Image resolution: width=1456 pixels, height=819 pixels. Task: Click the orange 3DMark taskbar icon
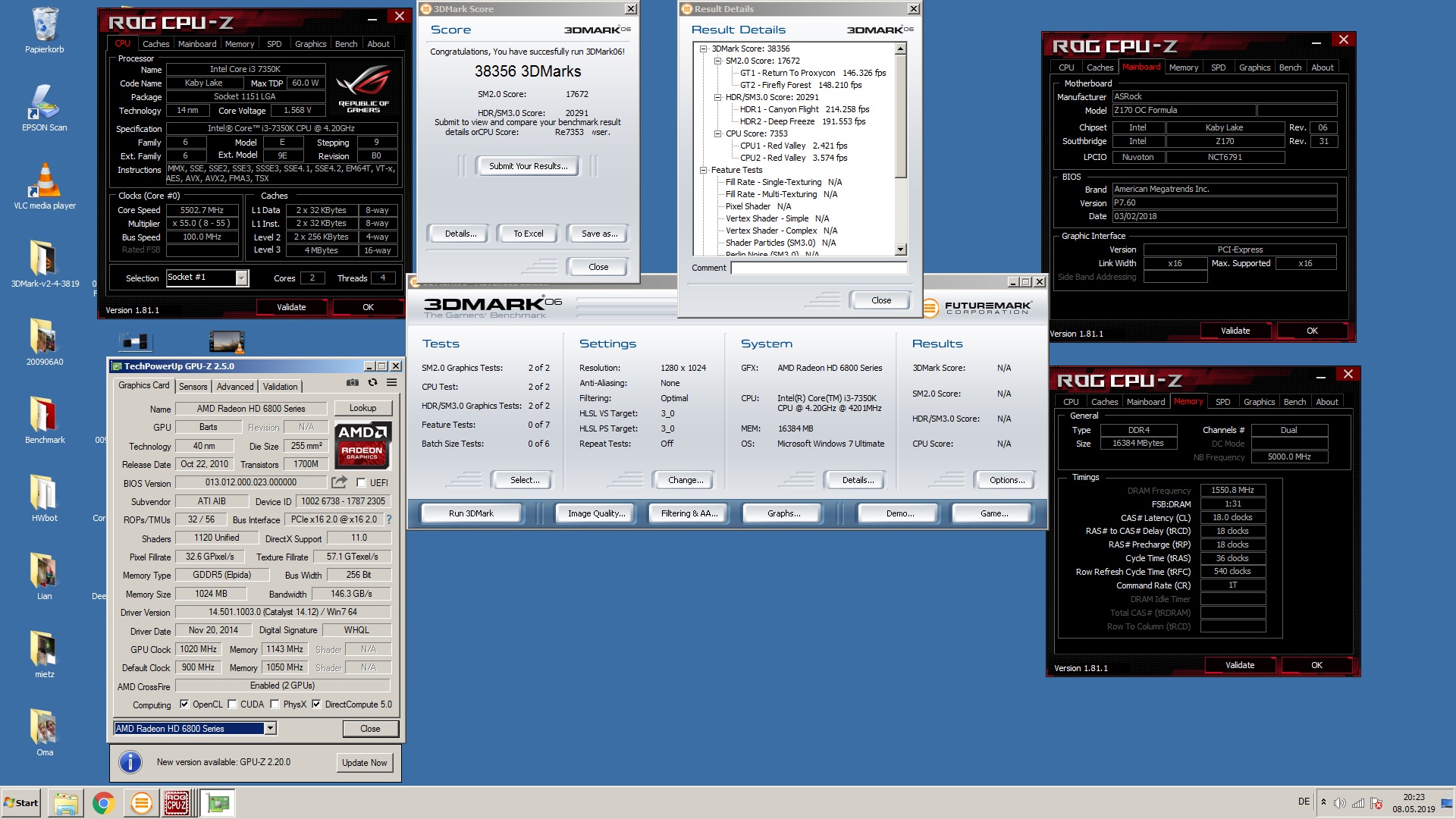point(141,803)
